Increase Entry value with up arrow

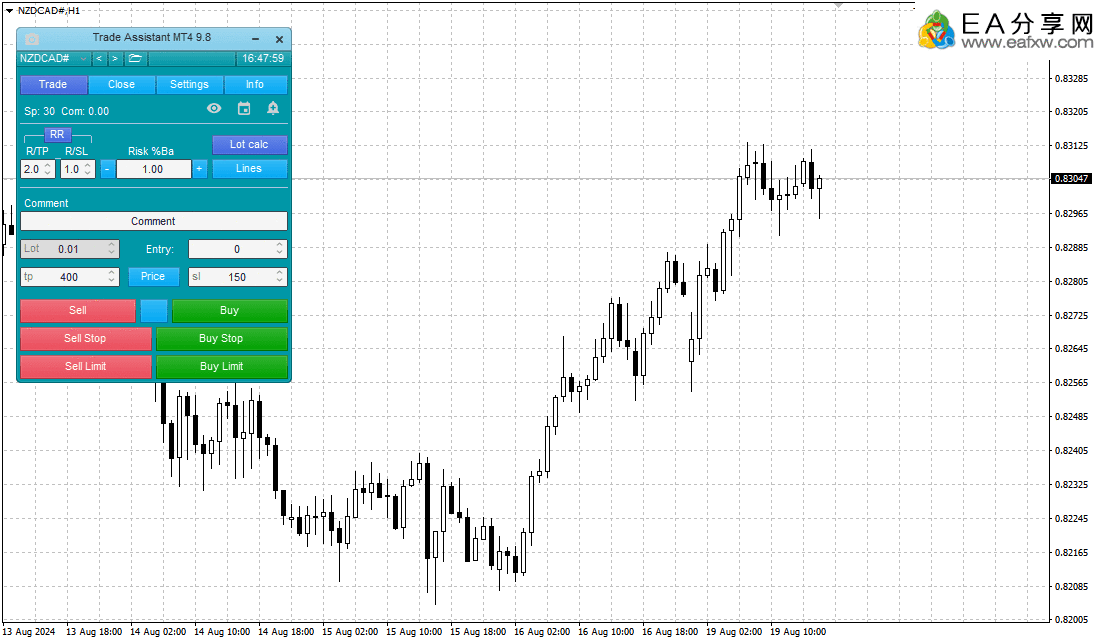tap(279, 245)
